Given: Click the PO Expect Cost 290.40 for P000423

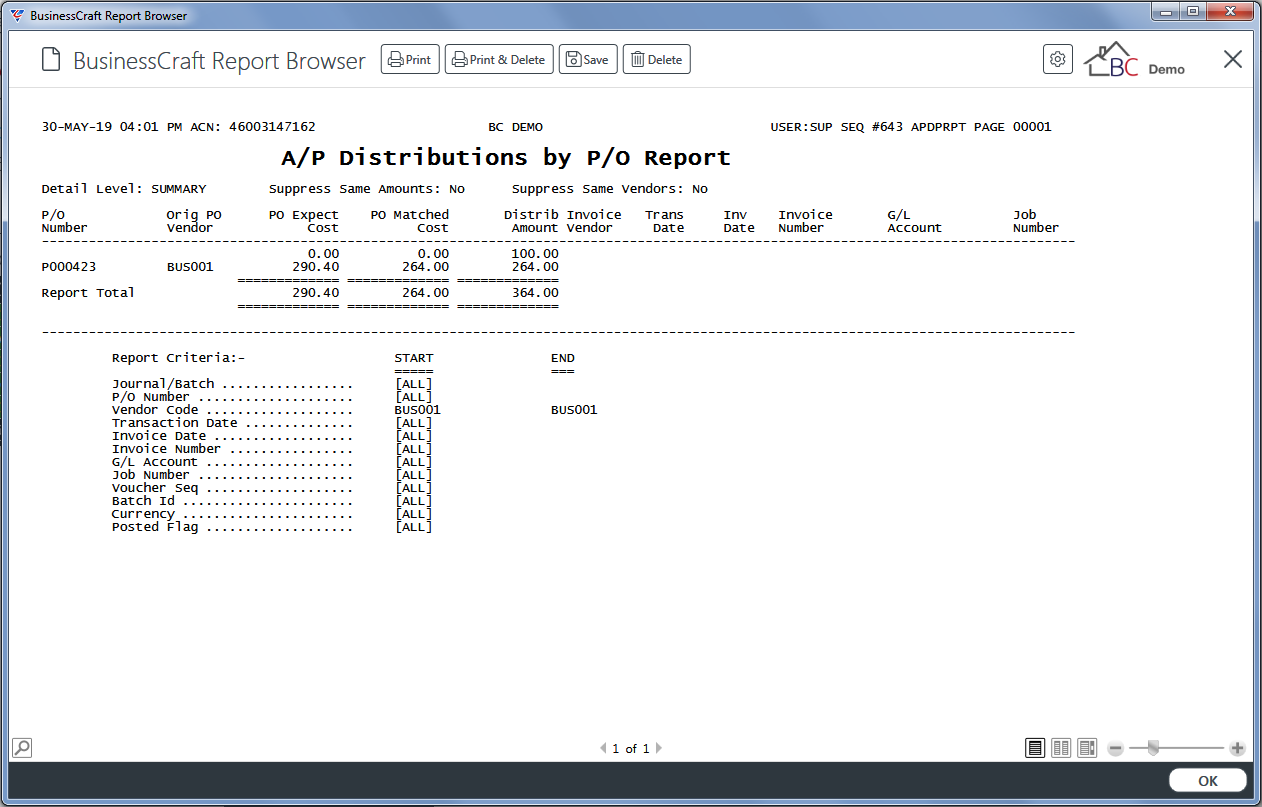Looking at the screenshot, I should [x=316, y=267].
